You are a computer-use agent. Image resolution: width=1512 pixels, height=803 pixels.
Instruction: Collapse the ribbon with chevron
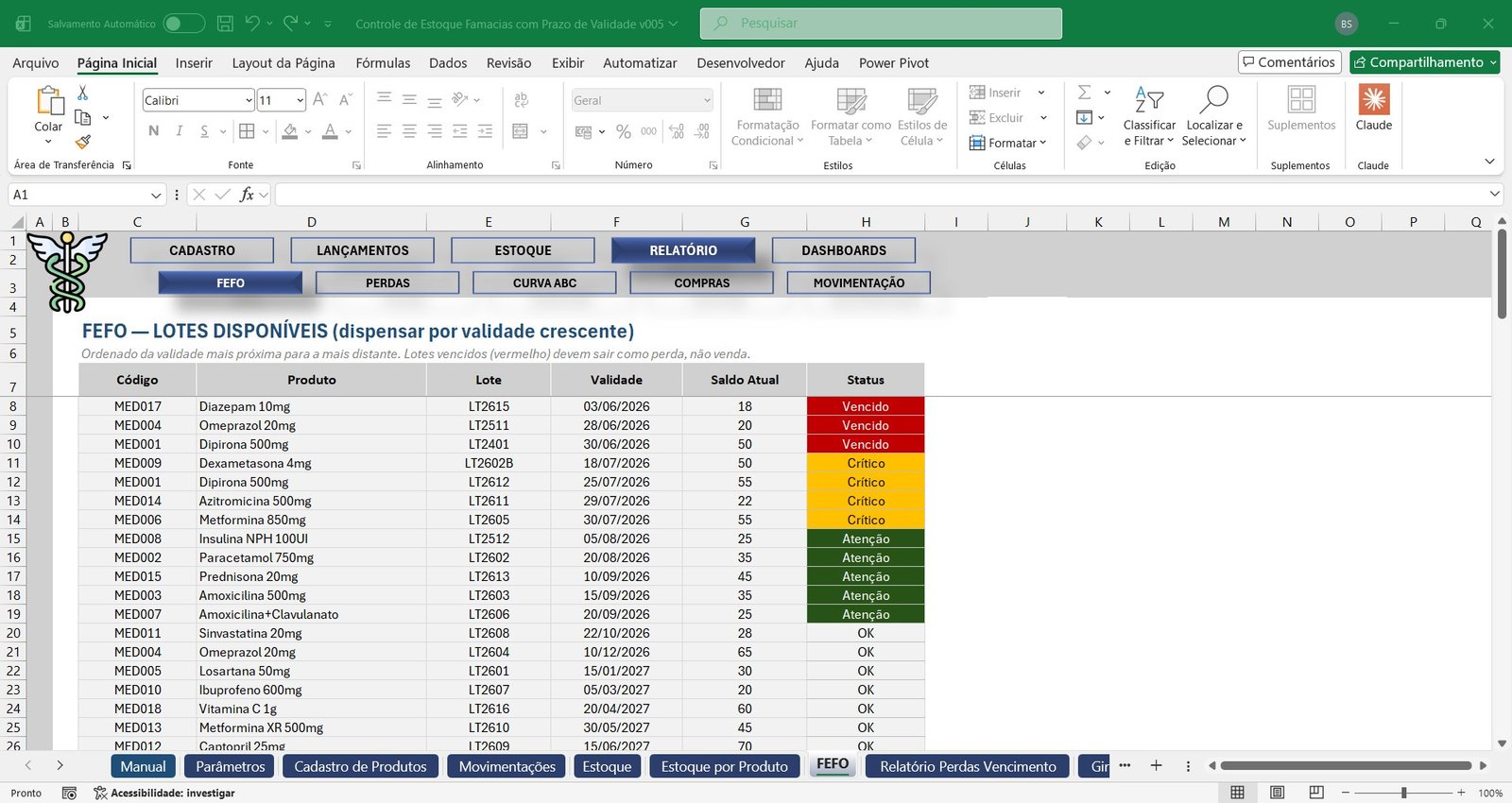click(1489, 162)
